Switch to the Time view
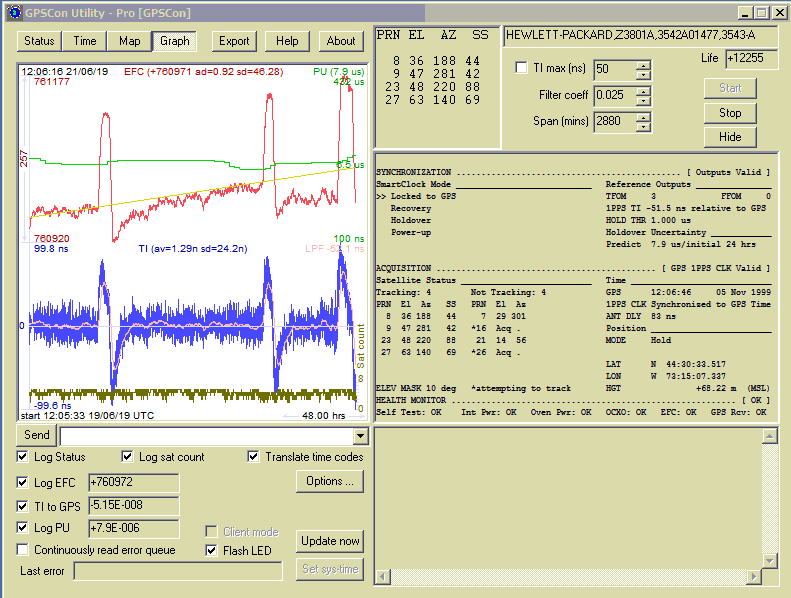The height and width of the screenshot is (598, 791). pos(85,41)
